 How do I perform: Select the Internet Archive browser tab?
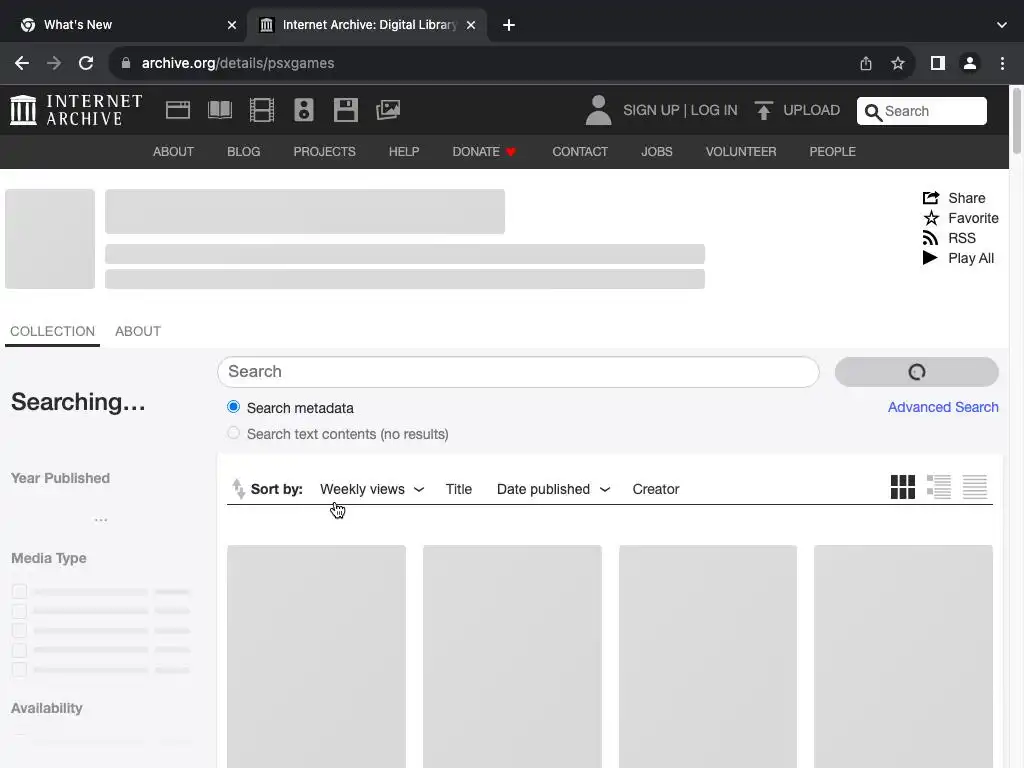click(x=368, y=25)
